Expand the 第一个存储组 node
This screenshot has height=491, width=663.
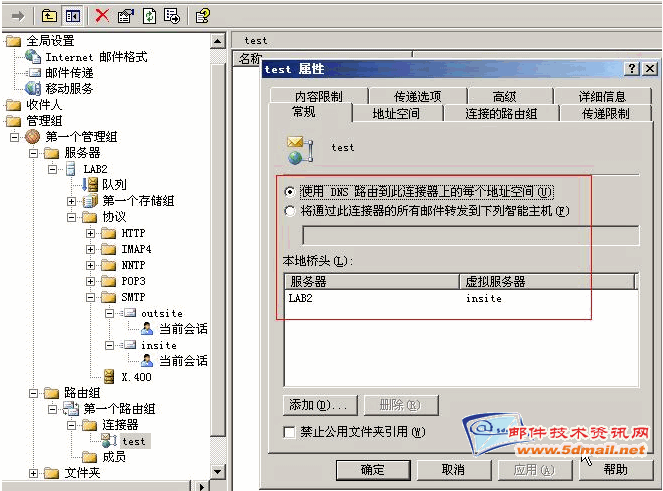tap(72, 201)
